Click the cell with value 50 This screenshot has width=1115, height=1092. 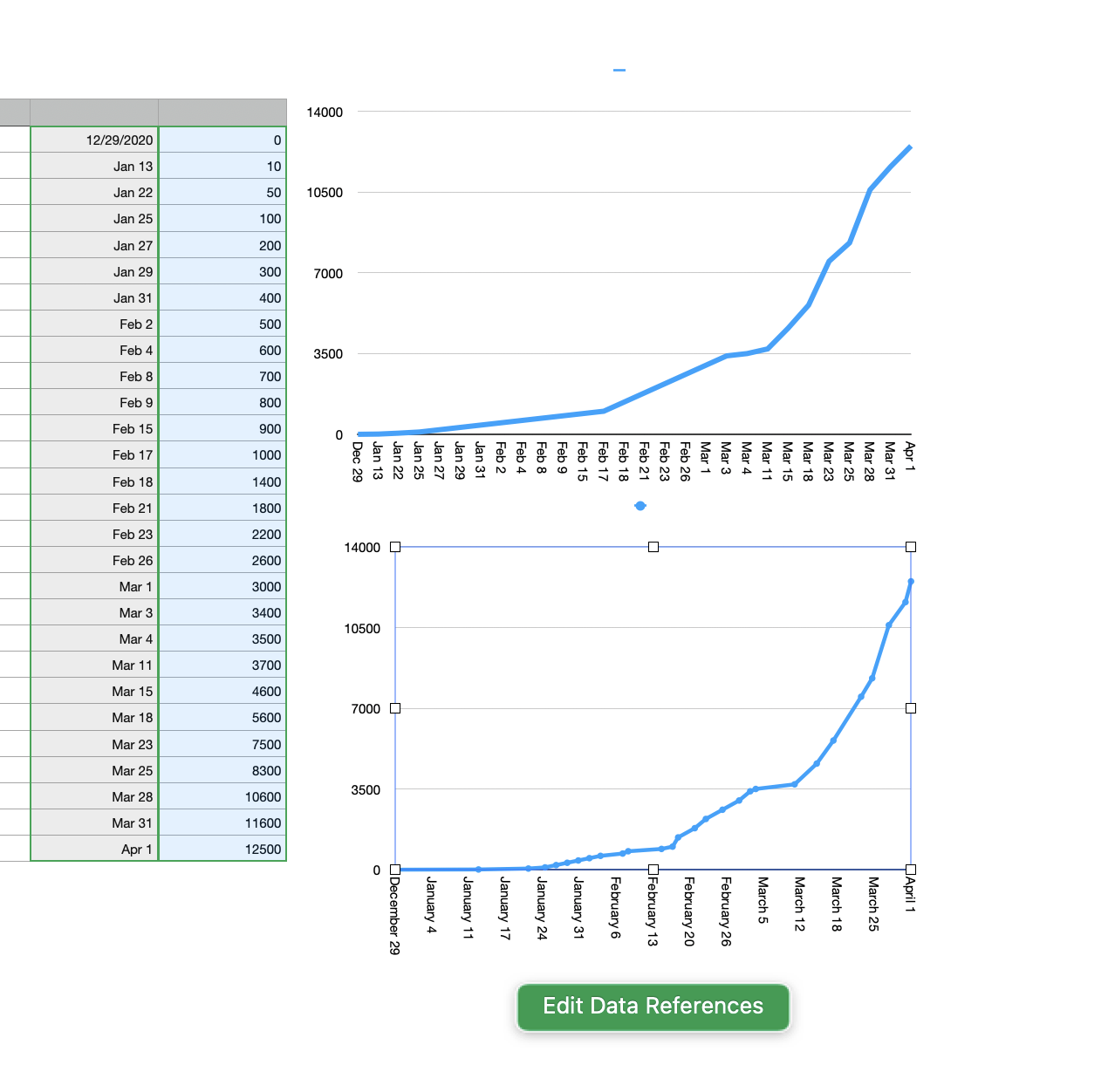pos(222,192)
